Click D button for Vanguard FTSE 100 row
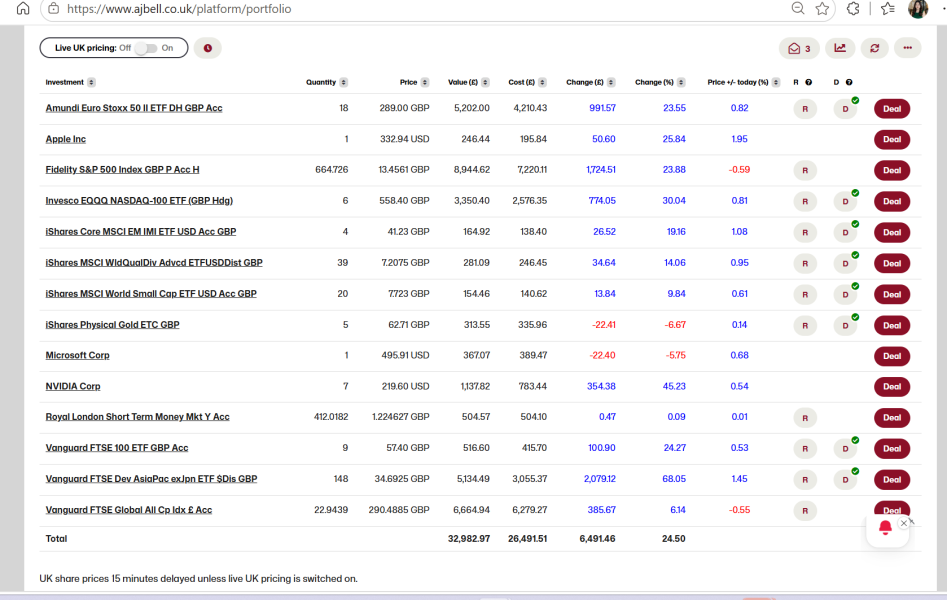 tap(846, 449)
